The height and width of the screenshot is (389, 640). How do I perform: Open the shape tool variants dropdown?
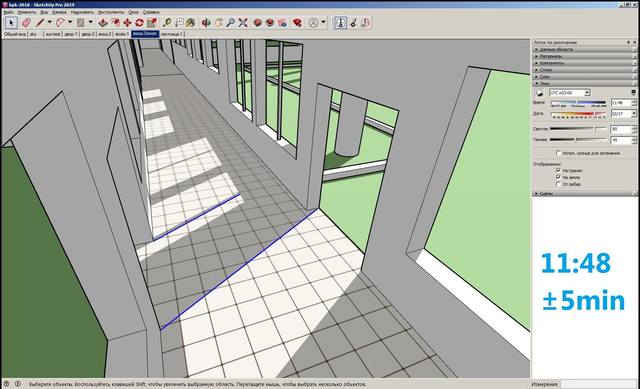[91, 23]
